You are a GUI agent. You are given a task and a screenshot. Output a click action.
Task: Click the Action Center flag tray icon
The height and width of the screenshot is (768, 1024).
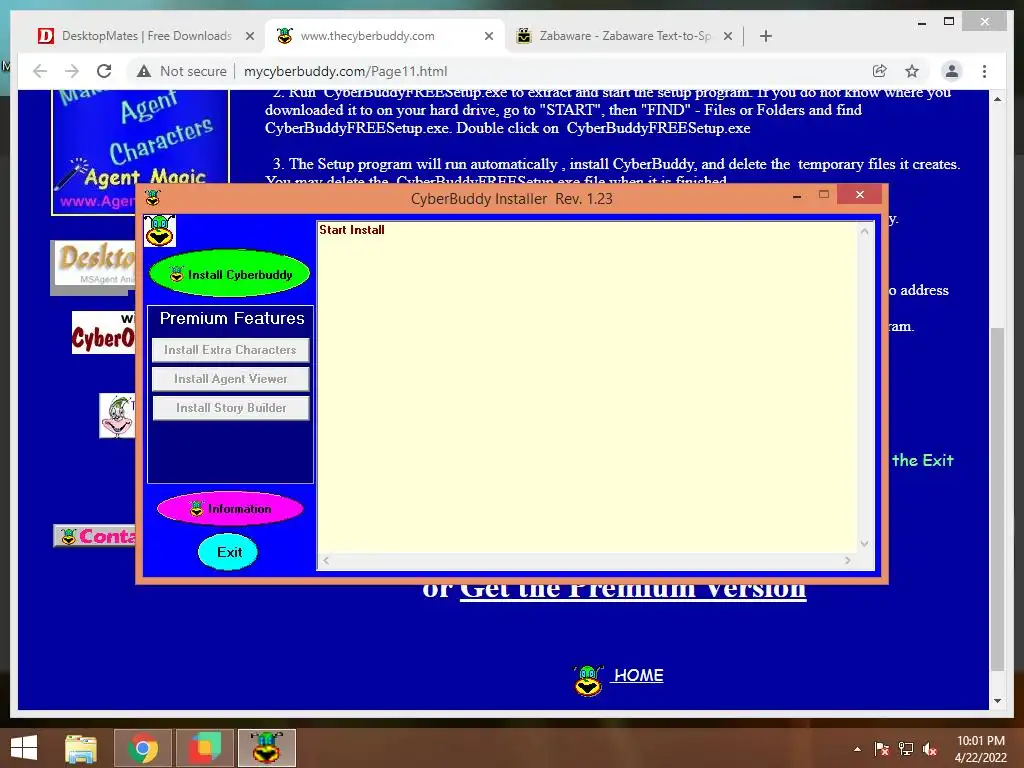(x=882, y=749)
